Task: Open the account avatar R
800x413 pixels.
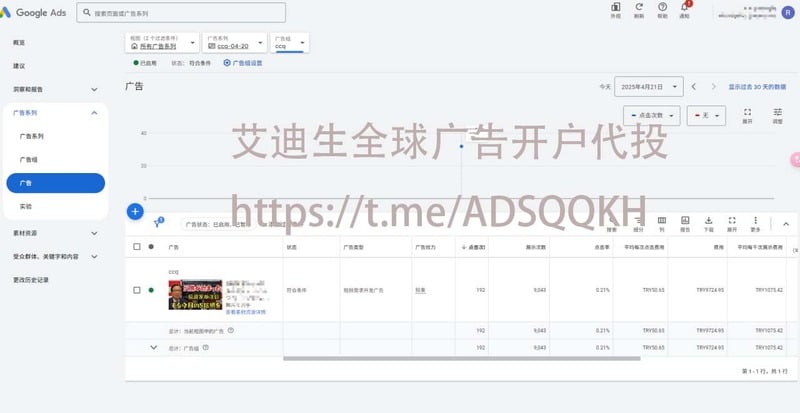Action: 788,12
